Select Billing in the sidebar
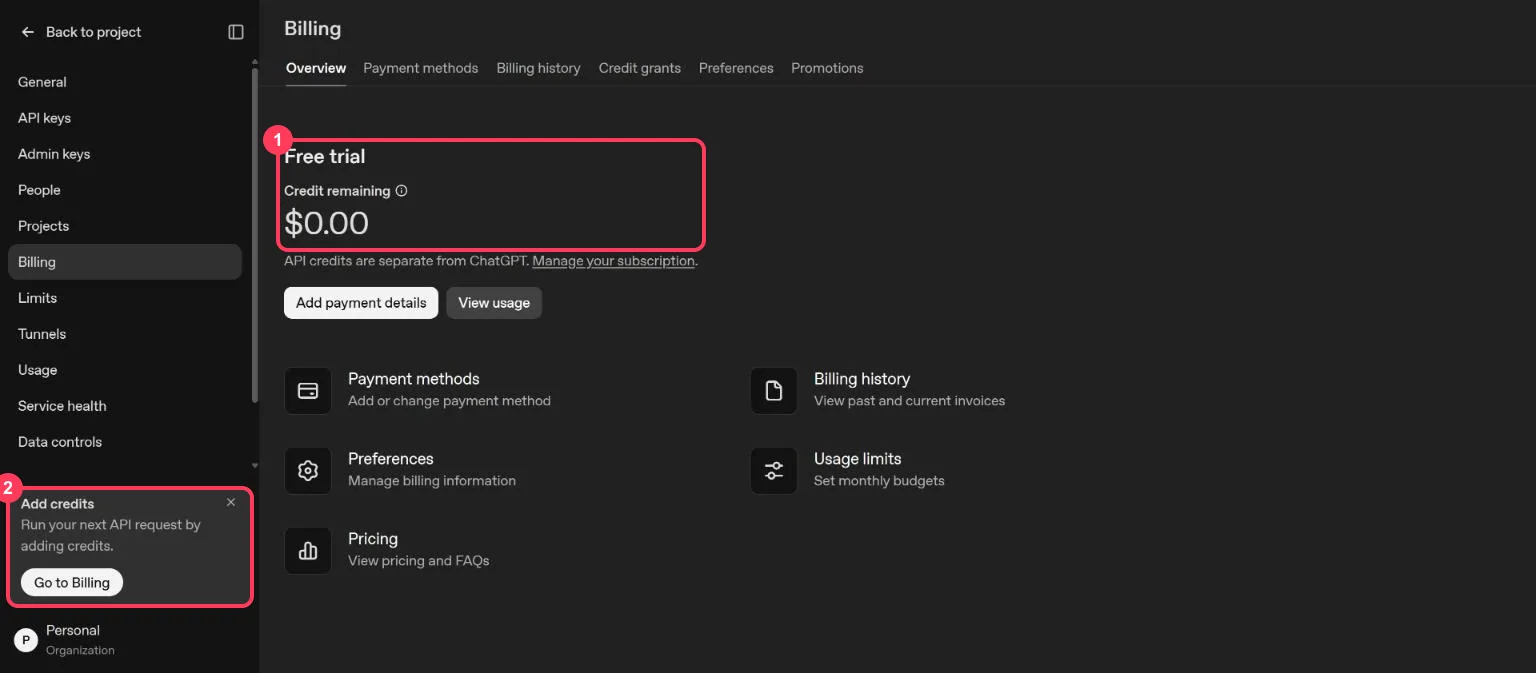The image size is (1536, 673). [125, 262]
